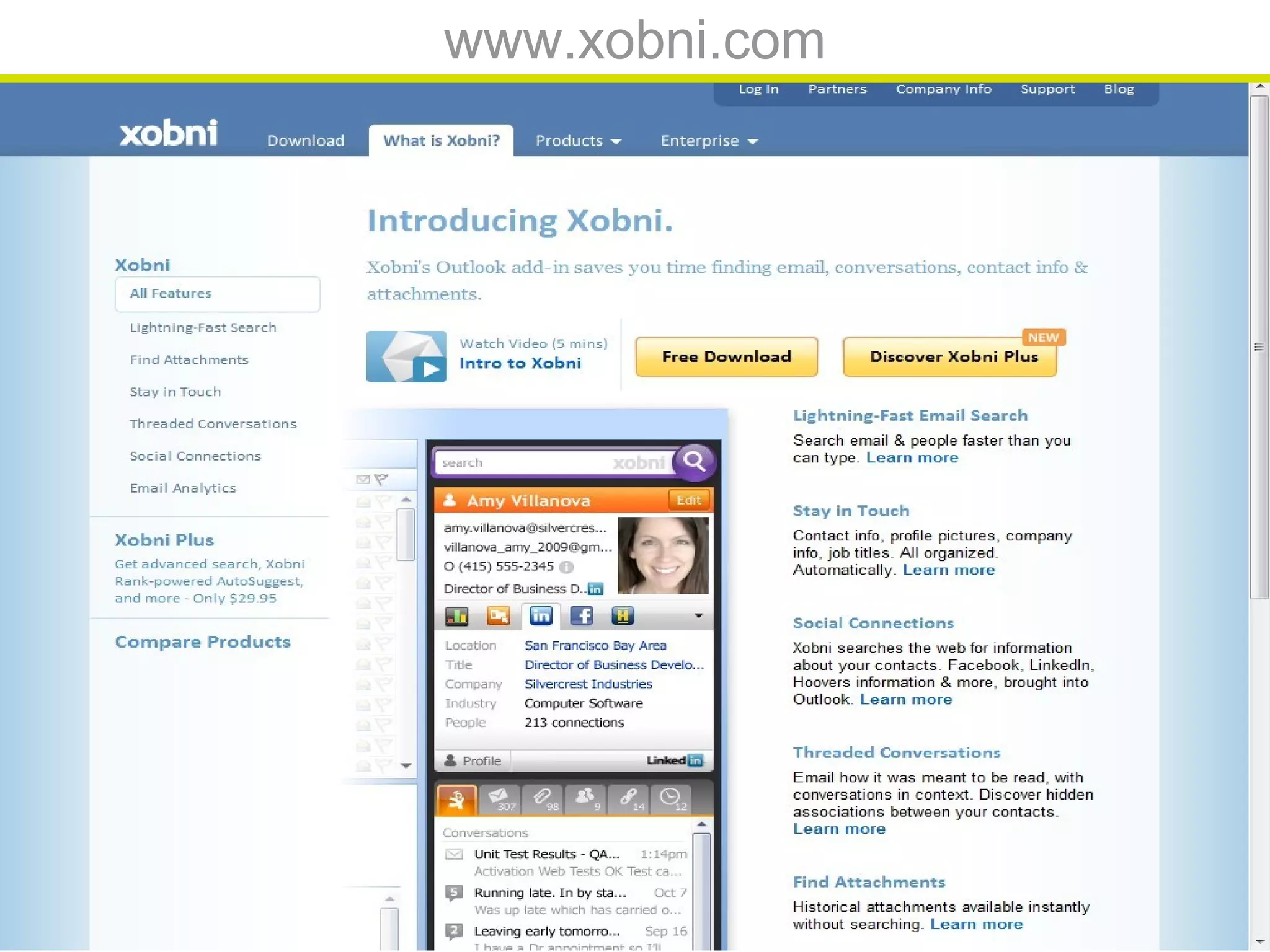Click the Hoovers H icon

point(622,615)
